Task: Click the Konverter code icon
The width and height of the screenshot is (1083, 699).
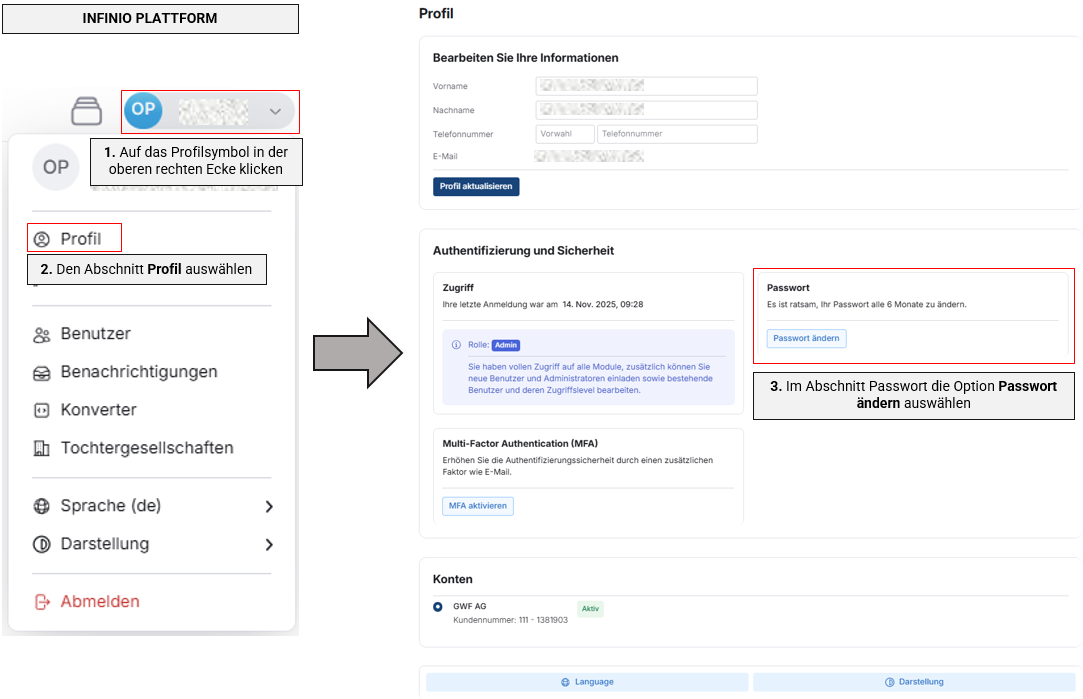Action: 42,411
